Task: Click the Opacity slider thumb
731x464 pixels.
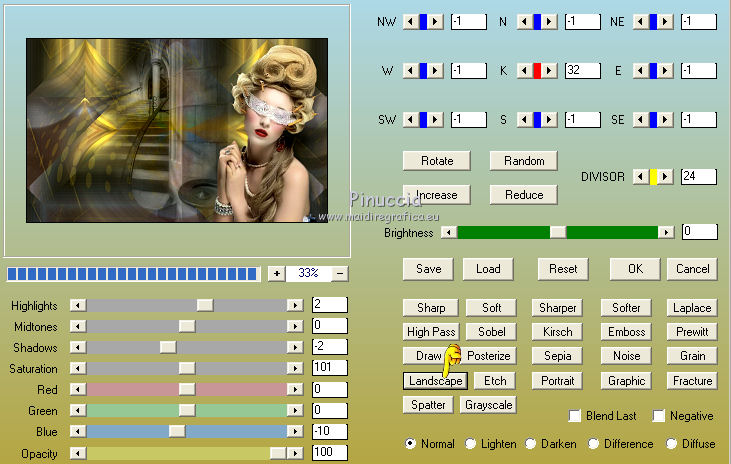Action: click(x=278, y=453)
